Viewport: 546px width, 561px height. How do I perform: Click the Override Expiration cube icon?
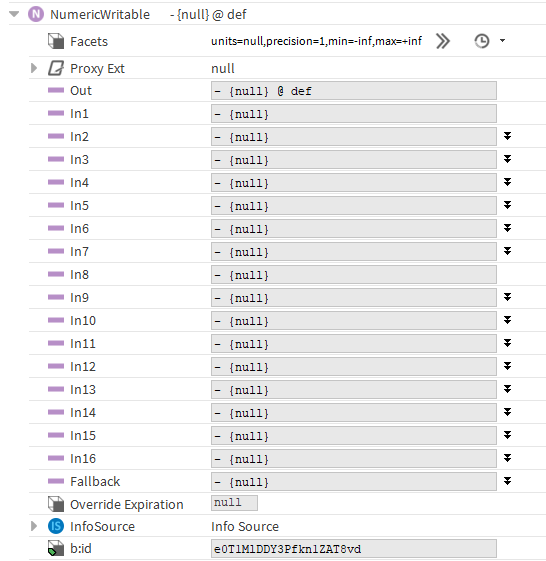56,504
